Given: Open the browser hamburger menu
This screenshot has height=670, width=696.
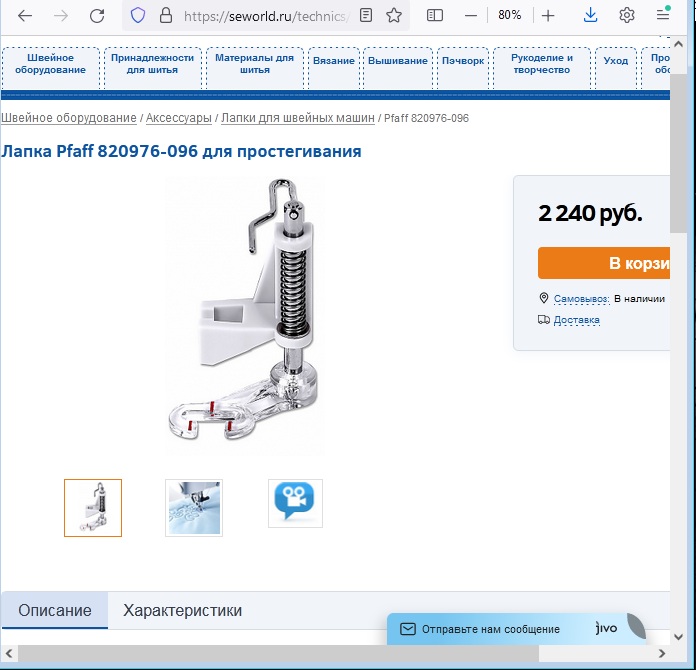Looking at the screenshot, I should [x=663, y=15].
